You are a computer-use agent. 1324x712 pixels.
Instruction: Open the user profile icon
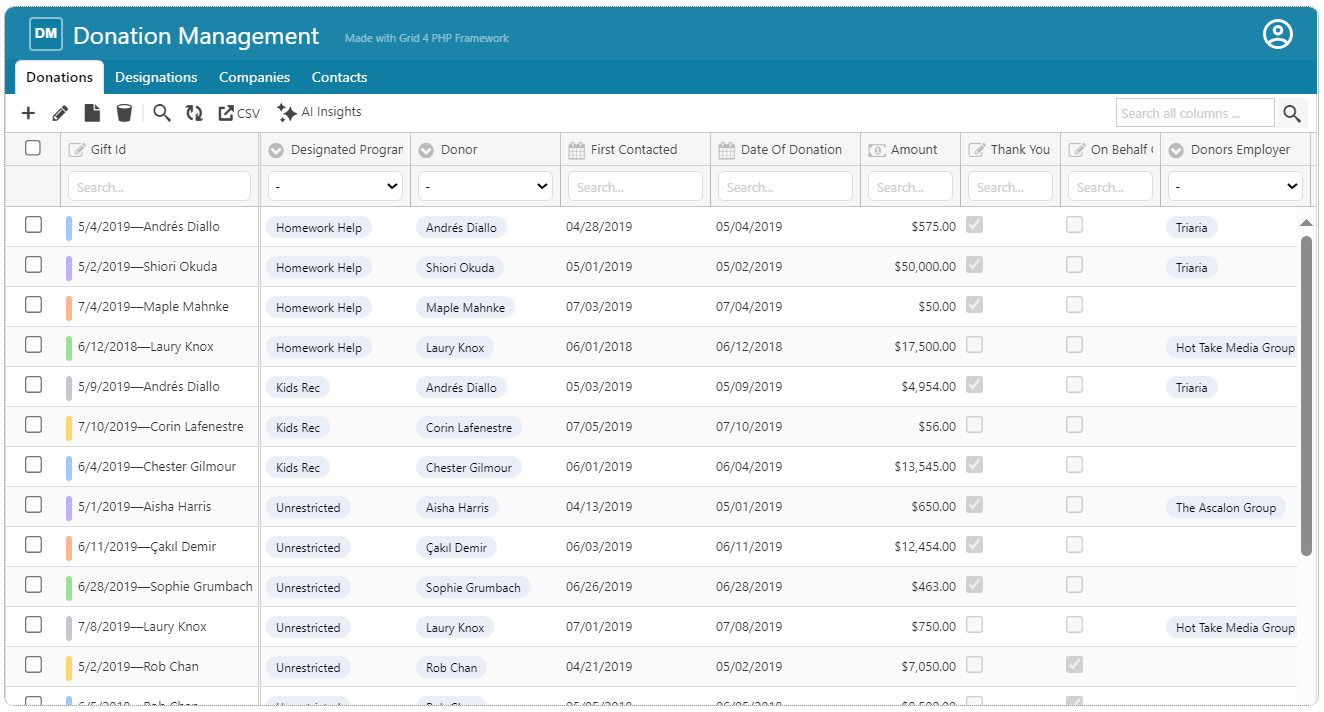pos(1277,35)
